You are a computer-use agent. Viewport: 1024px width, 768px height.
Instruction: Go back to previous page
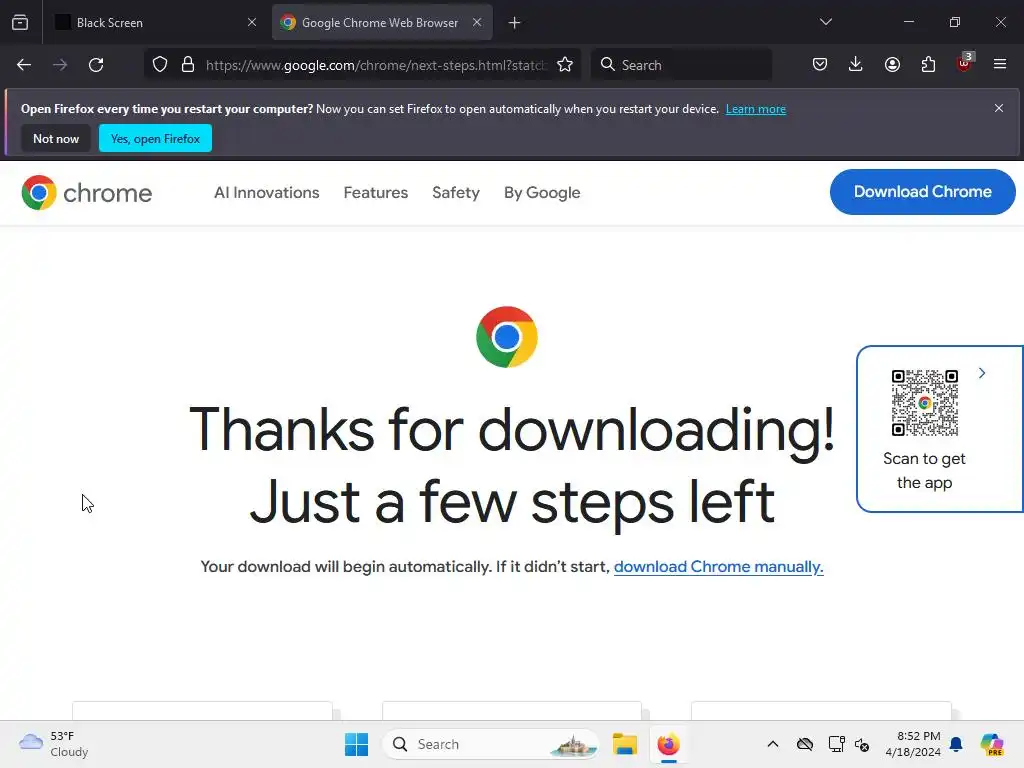[x=24, y=65]
